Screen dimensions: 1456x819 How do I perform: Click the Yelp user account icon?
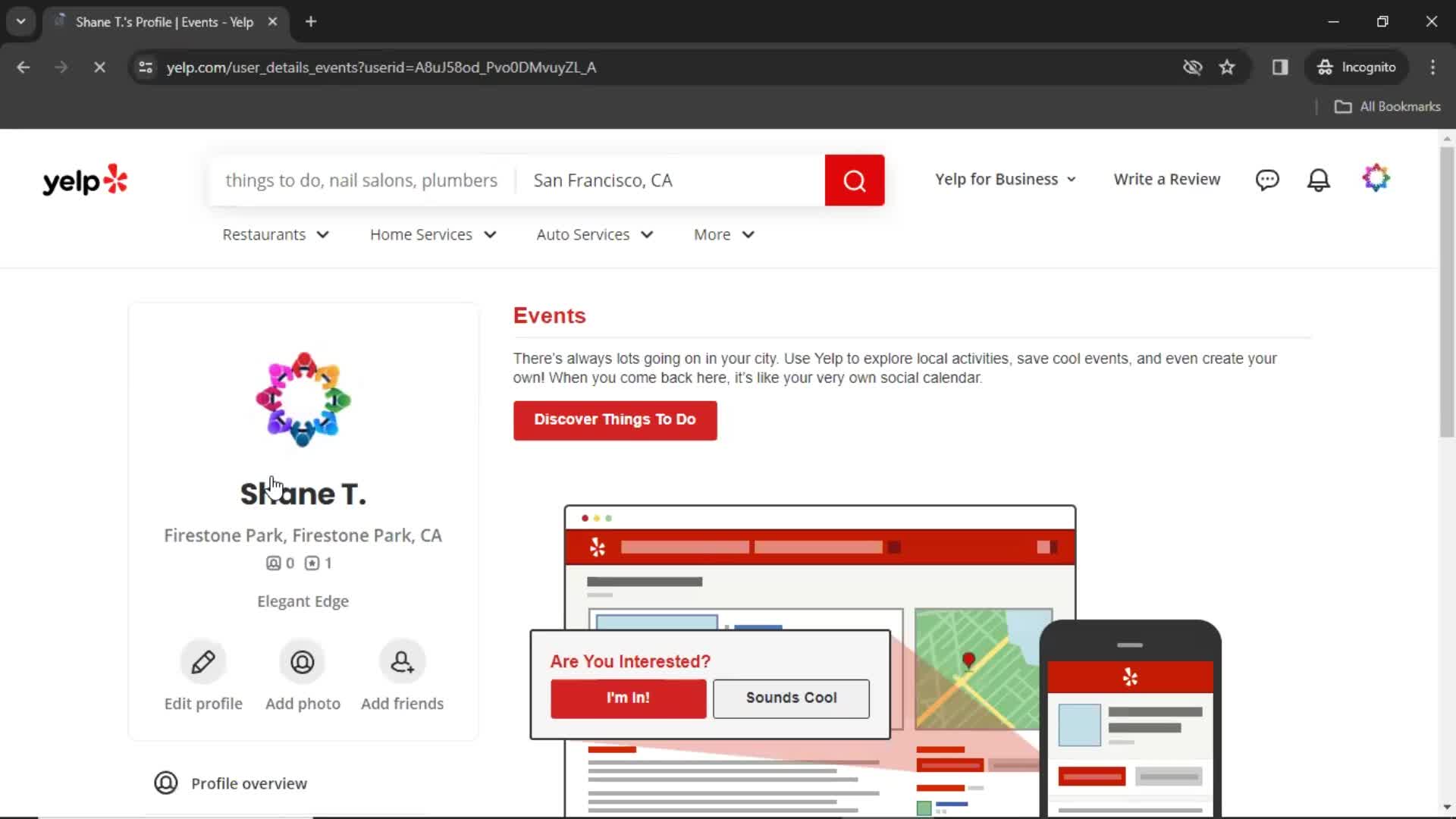[1375, 179]
